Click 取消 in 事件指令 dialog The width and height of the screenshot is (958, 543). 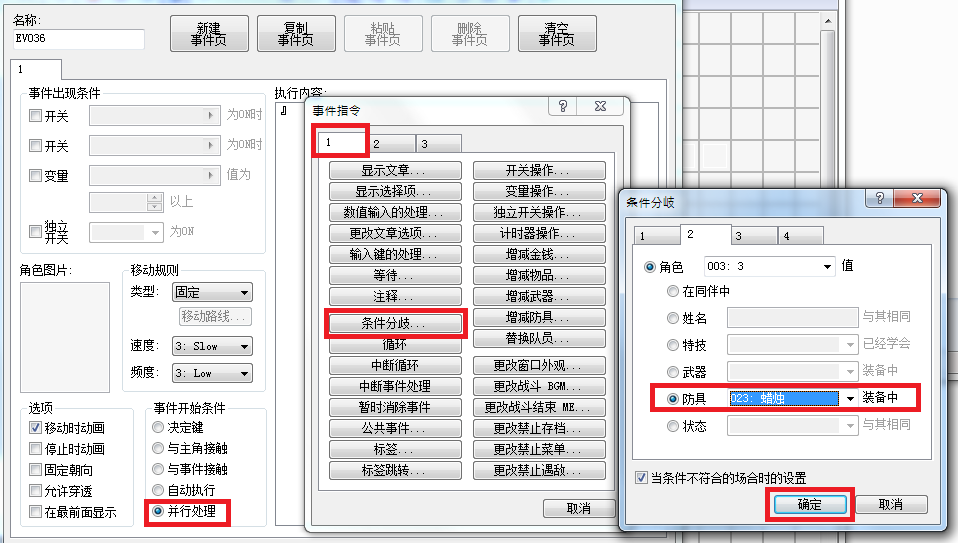pyautogui.click(x=579, y=508)
